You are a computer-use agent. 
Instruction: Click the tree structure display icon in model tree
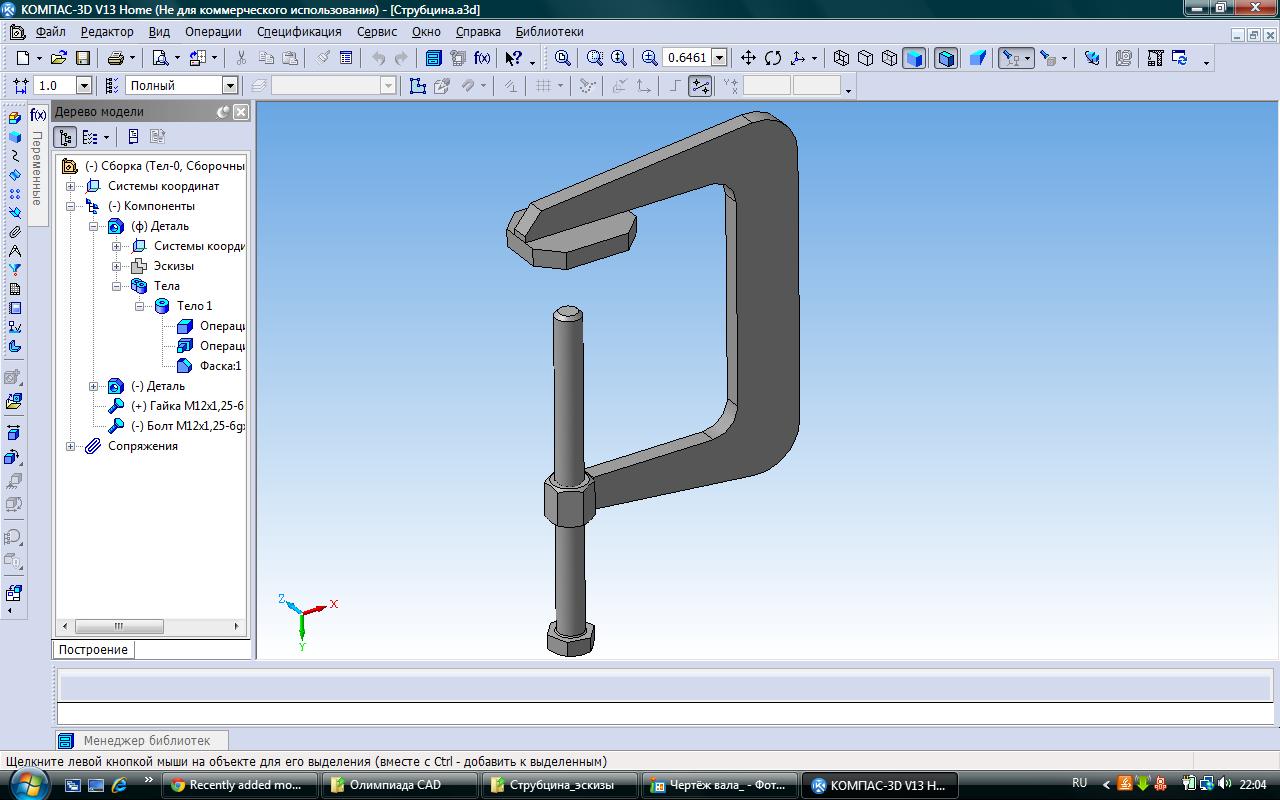[x=66, y=137]
